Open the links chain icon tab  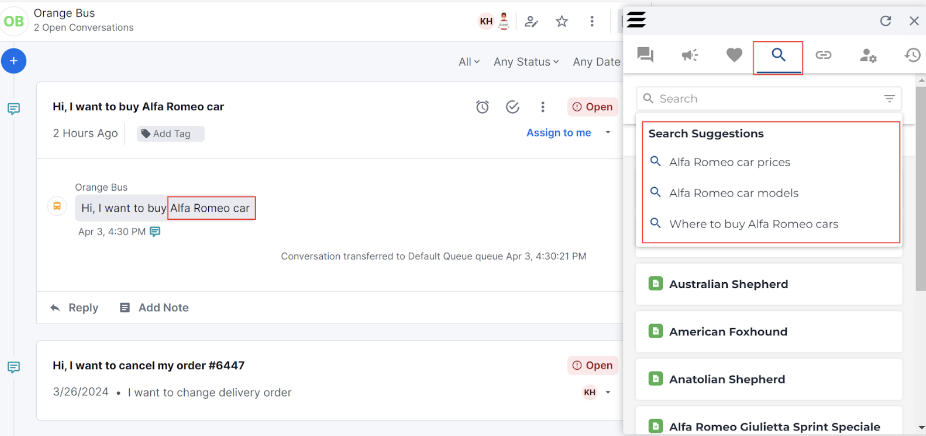[x=823, y=56]
